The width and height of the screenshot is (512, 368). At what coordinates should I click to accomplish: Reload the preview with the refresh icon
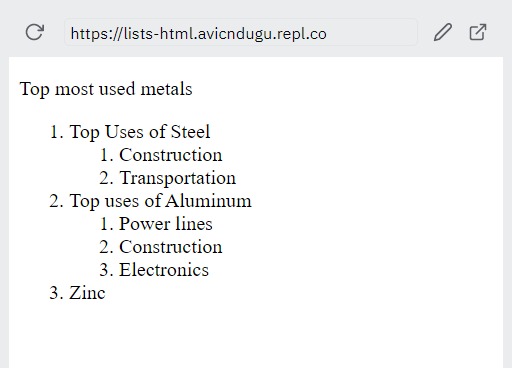[35, 32]
